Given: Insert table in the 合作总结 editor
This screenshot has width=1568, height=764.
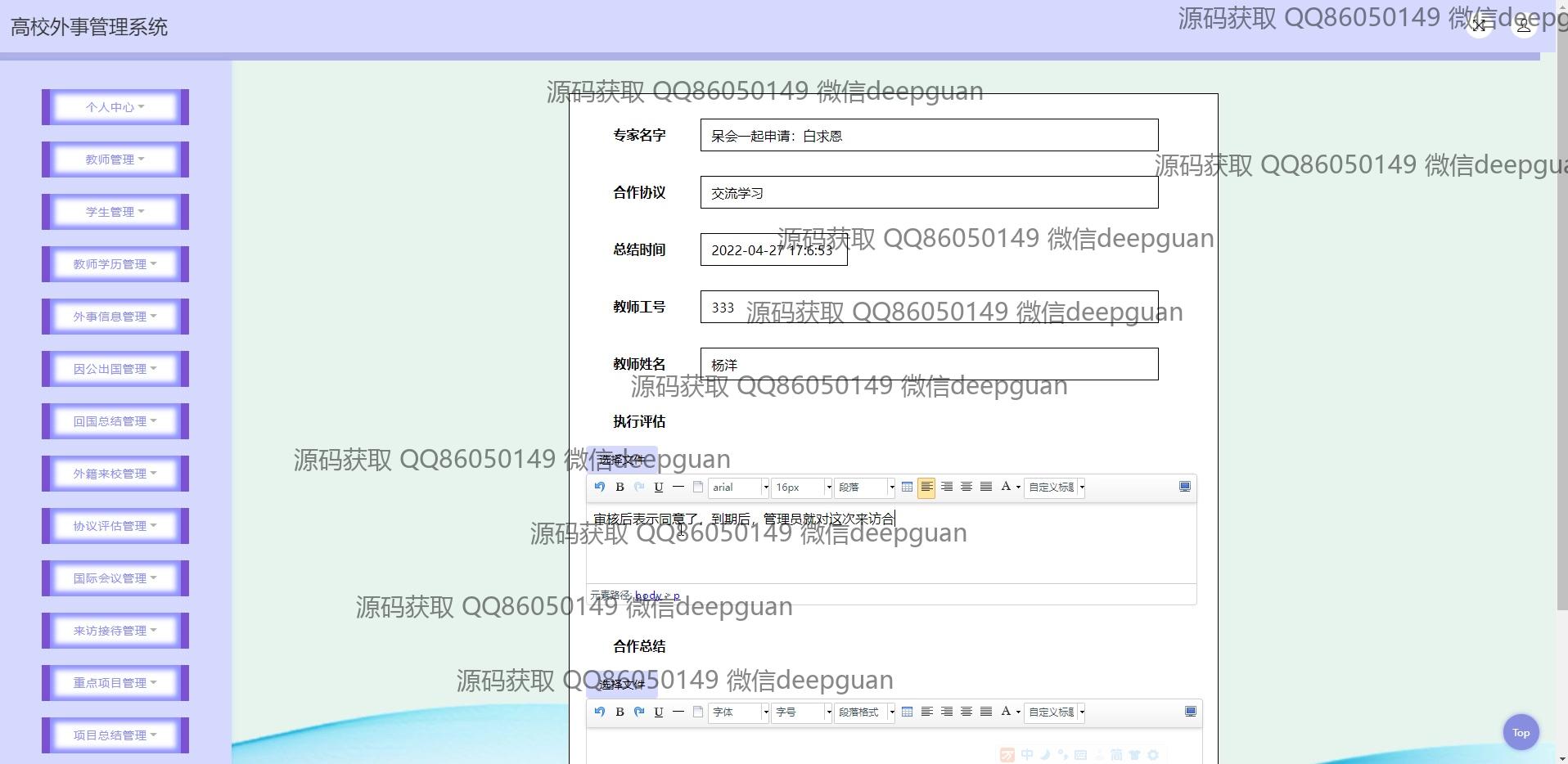Looking at the screenshot, I should tap(907, 712).
